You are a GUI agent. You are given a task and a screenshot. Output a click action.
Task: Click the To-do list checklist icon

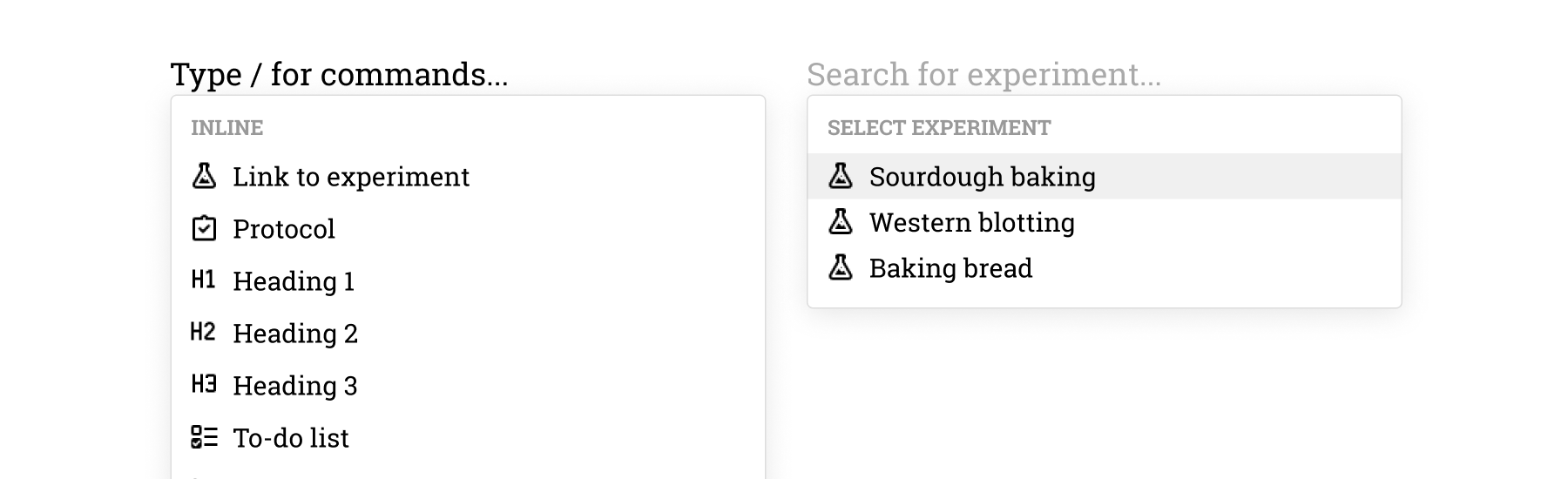pos(204,437)
